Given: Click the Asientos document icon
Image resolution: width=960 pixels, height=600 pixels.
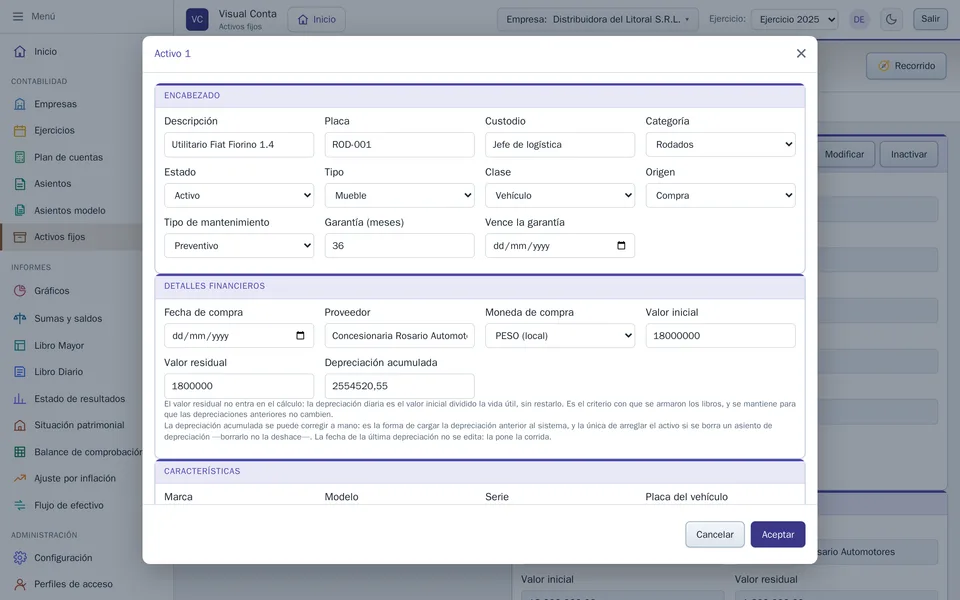Looking at the screenshot, I should coord(20,184).
